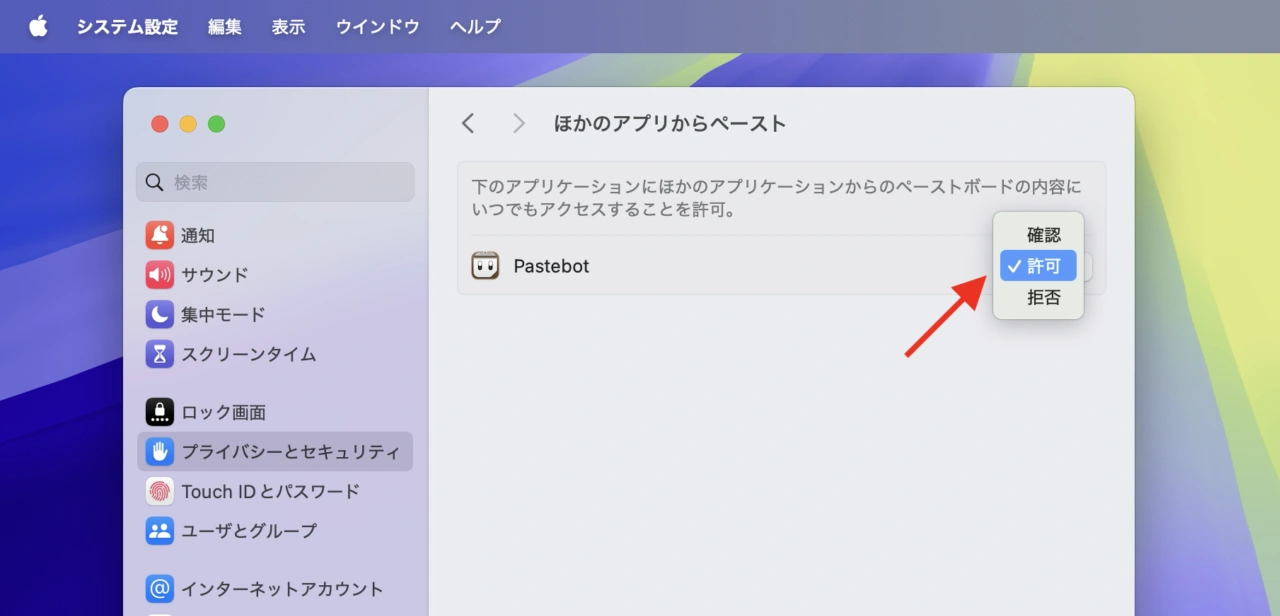
Task: Click the Sound speaker icon
Action: tap(159, 275)
